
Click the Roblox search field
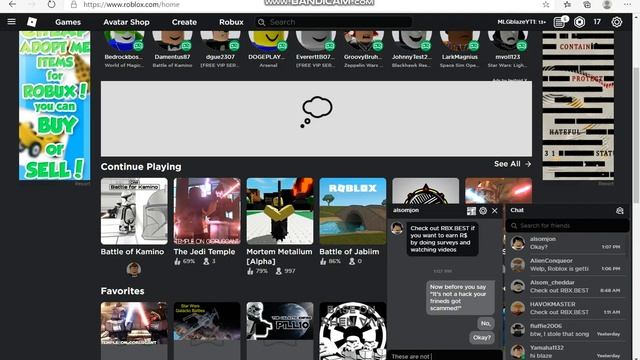(x=333, y=22)
